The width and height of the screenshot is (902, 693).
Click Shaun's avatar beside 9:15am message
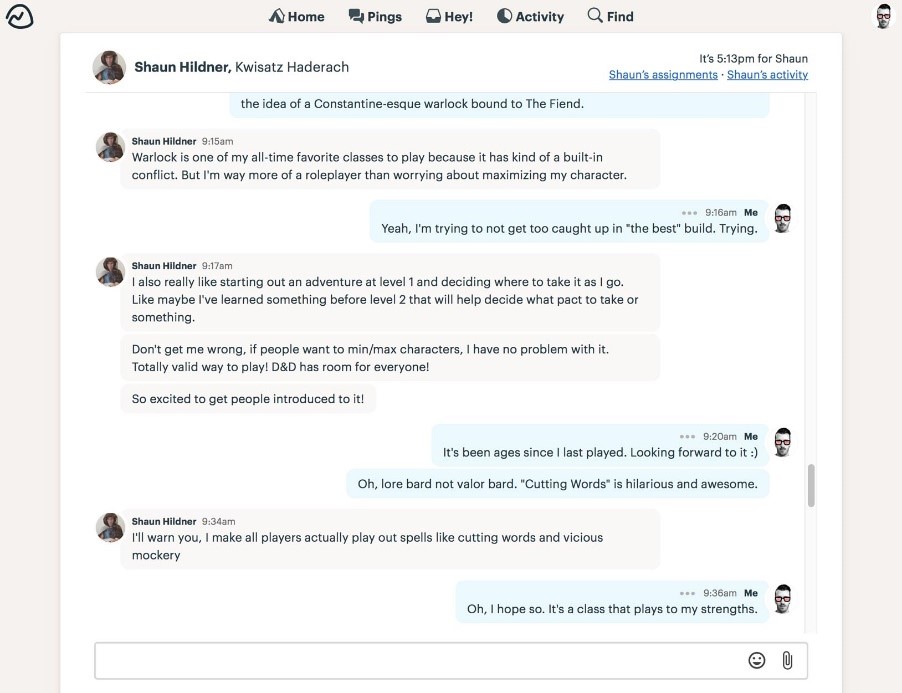coord(110,147)
